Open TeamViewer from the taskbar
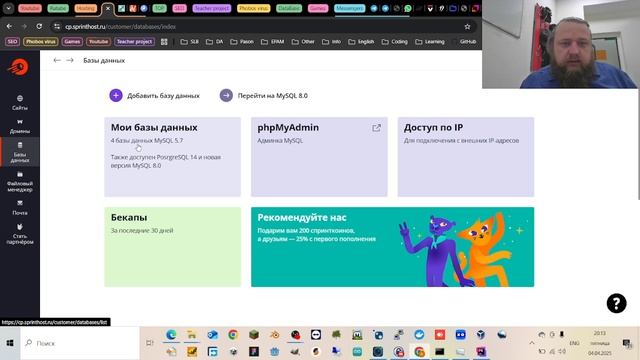The height and width of the screenshot is (360, 640). point(316,335)
